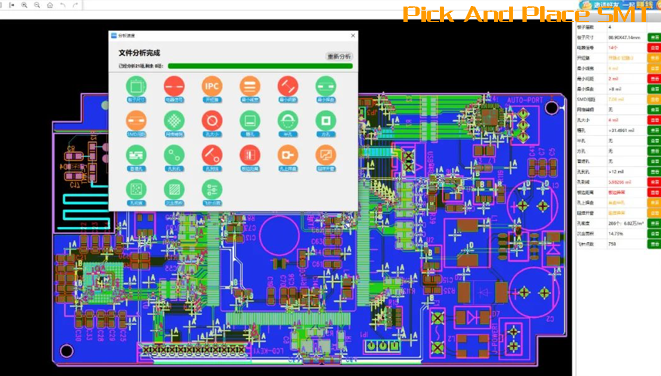The width and height of the screenshot is (661, 376).
Task: Click the green half-hole semicircle icon
Action: (x=288, y=121)
